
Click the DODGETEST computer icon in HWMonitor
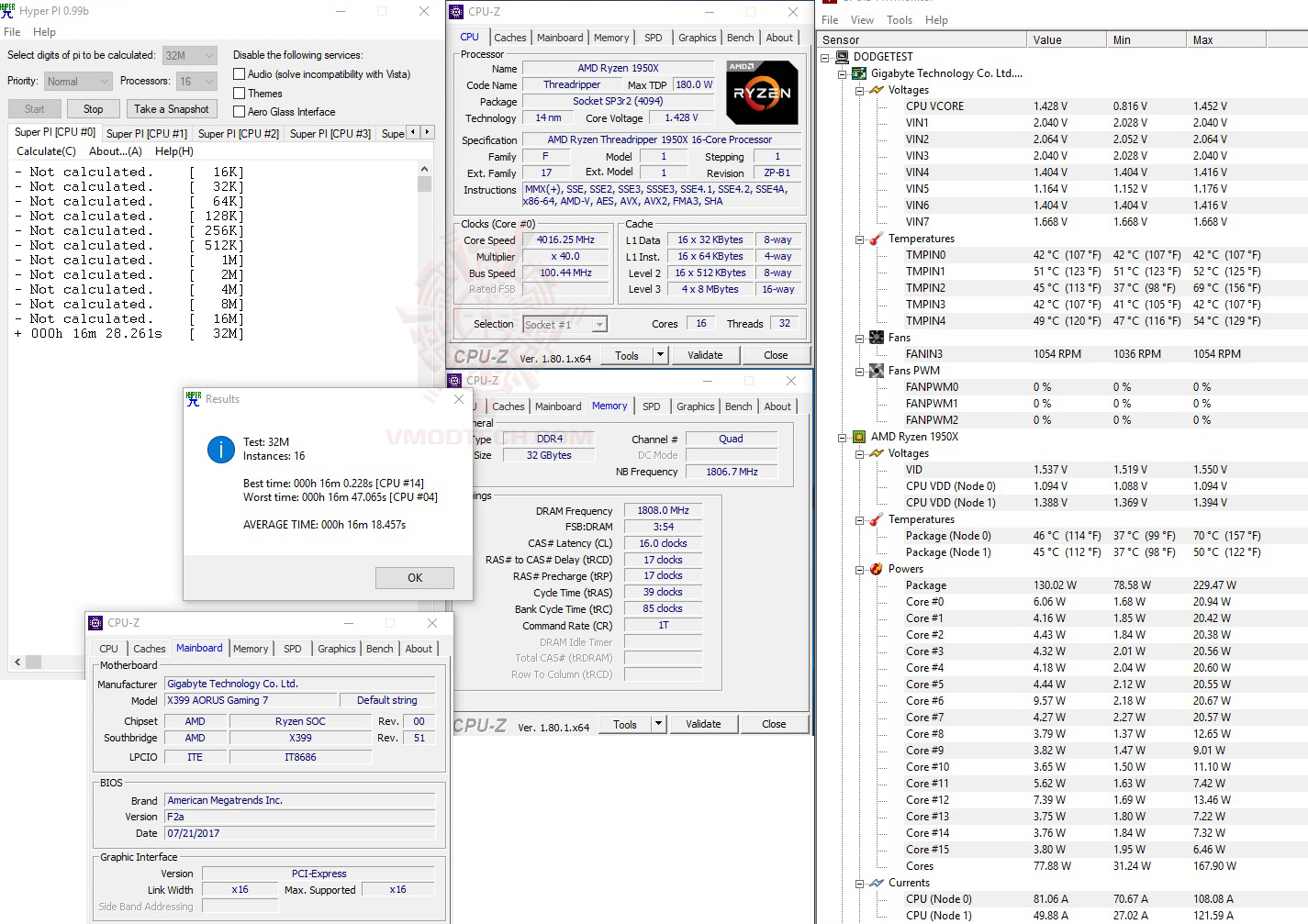point(842,57)
